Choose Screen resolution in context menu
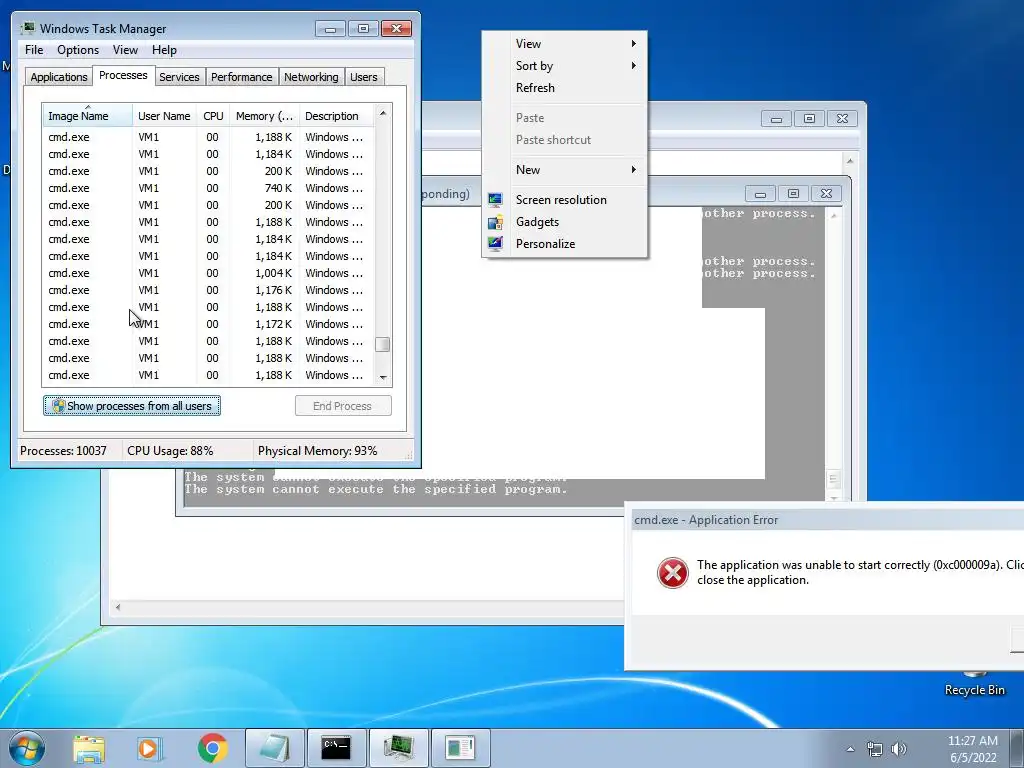Viewport: 1024px width, 768px height. (565, 200)
